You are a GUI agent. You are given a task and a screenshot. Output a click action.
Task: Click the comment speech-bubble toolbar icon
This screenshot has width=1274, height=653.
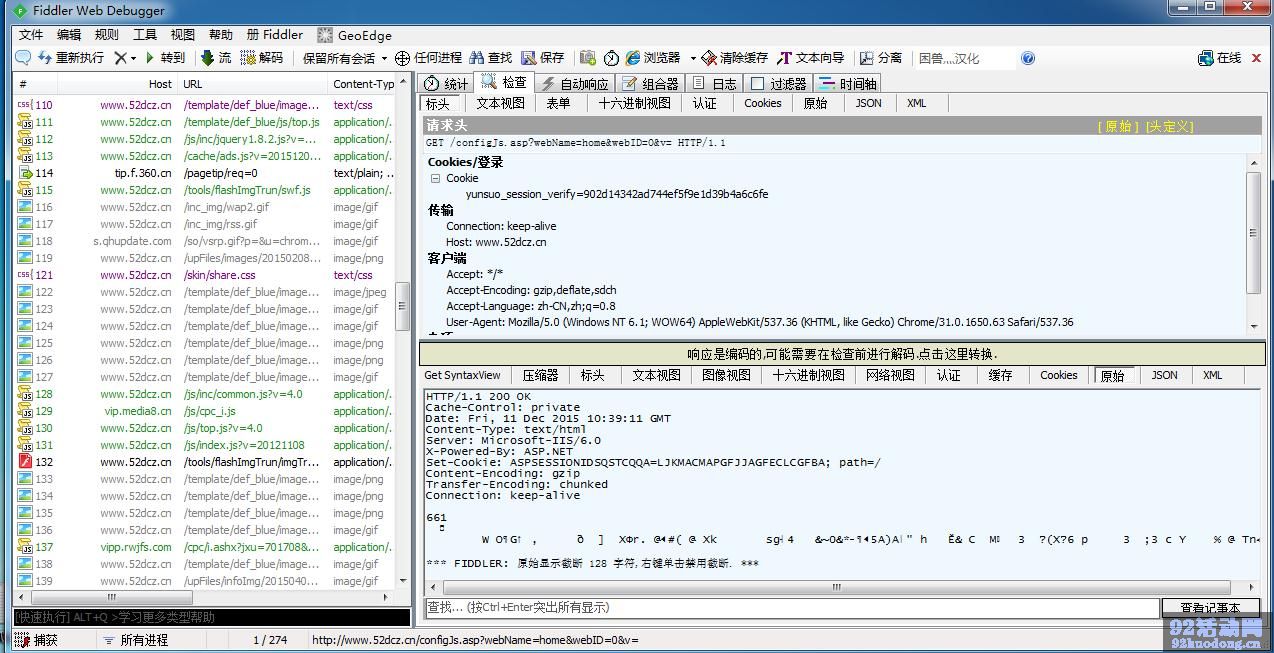22,58
